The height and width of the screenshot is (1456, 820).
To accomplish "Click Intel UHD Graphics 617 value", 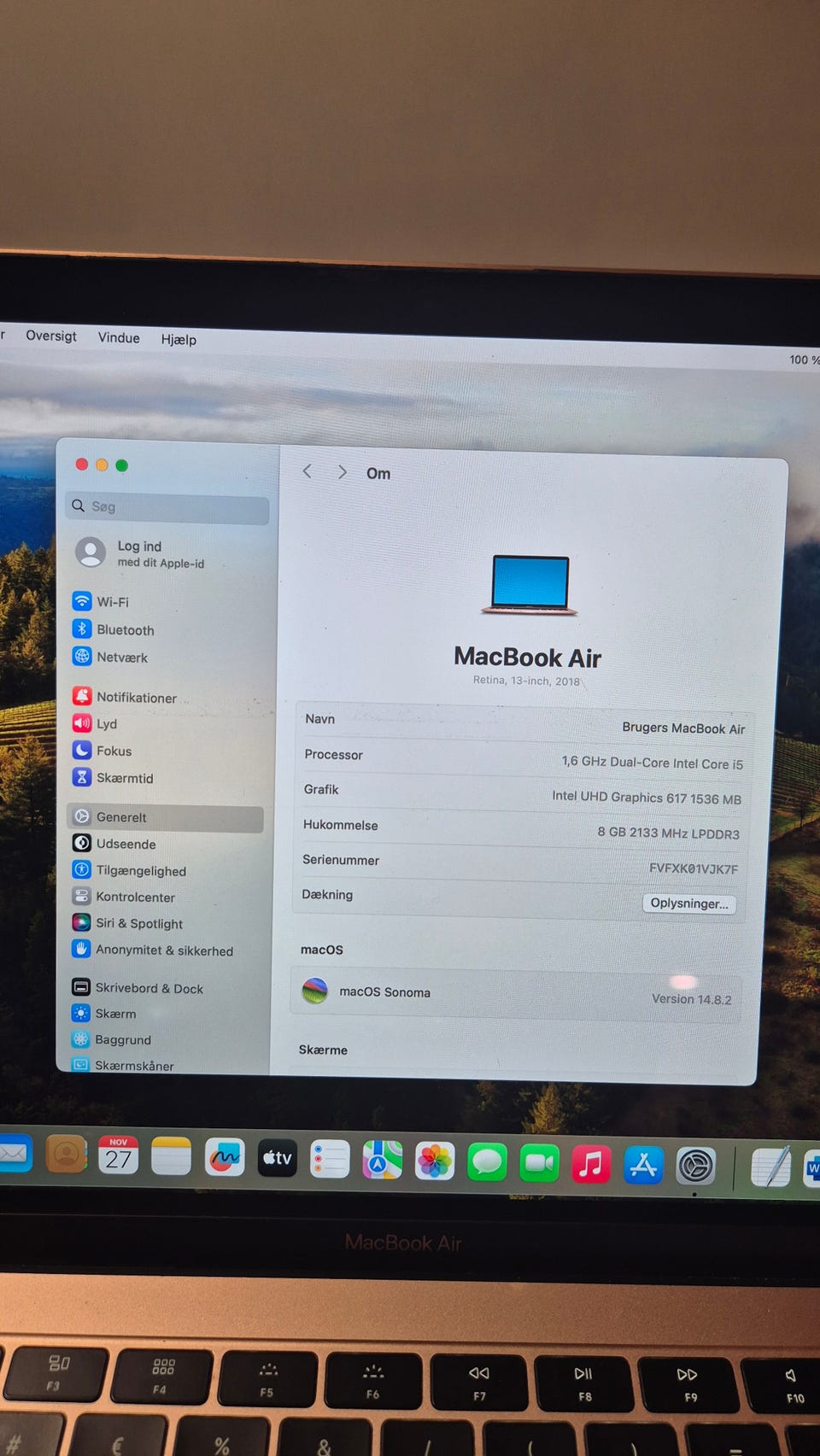I will pyautogui.click(x=647, y=798).
